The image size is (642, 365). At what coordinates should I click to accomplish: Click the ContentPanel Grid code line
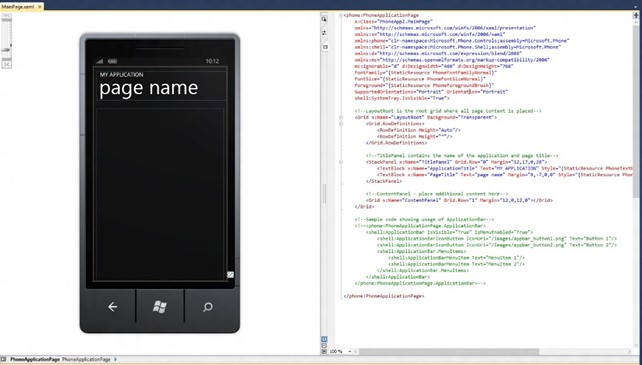pyautogui.click(x=459, y=200)
